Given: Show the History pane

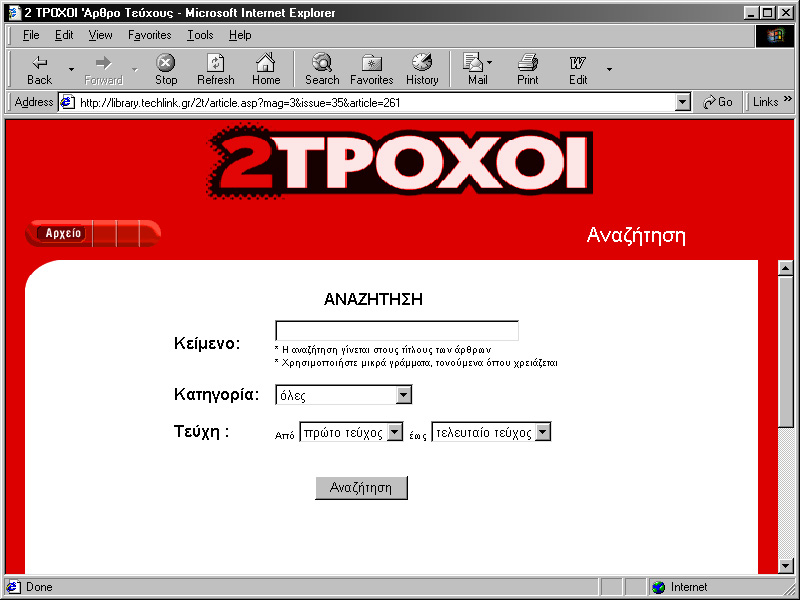Looking at the screenshot, I should 422,69.
